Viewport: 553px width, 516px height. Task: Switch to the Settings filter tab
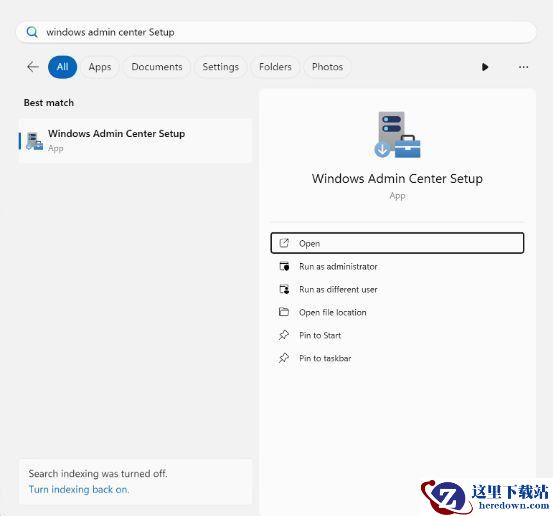[x=220, y=67]
